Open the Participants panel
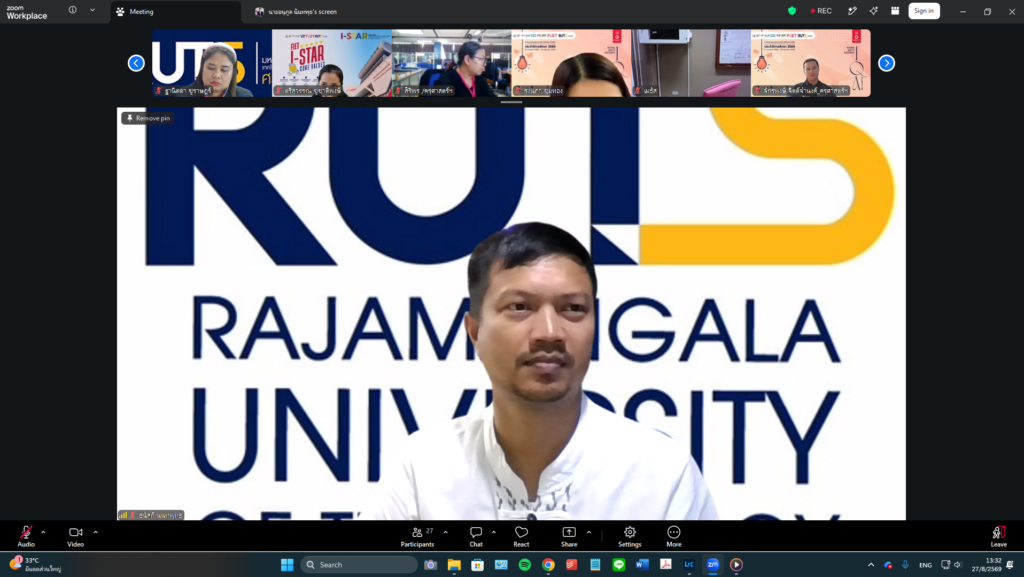Image resolution: width=1024 pixels, height=577 pixels. tap(417, 537)
